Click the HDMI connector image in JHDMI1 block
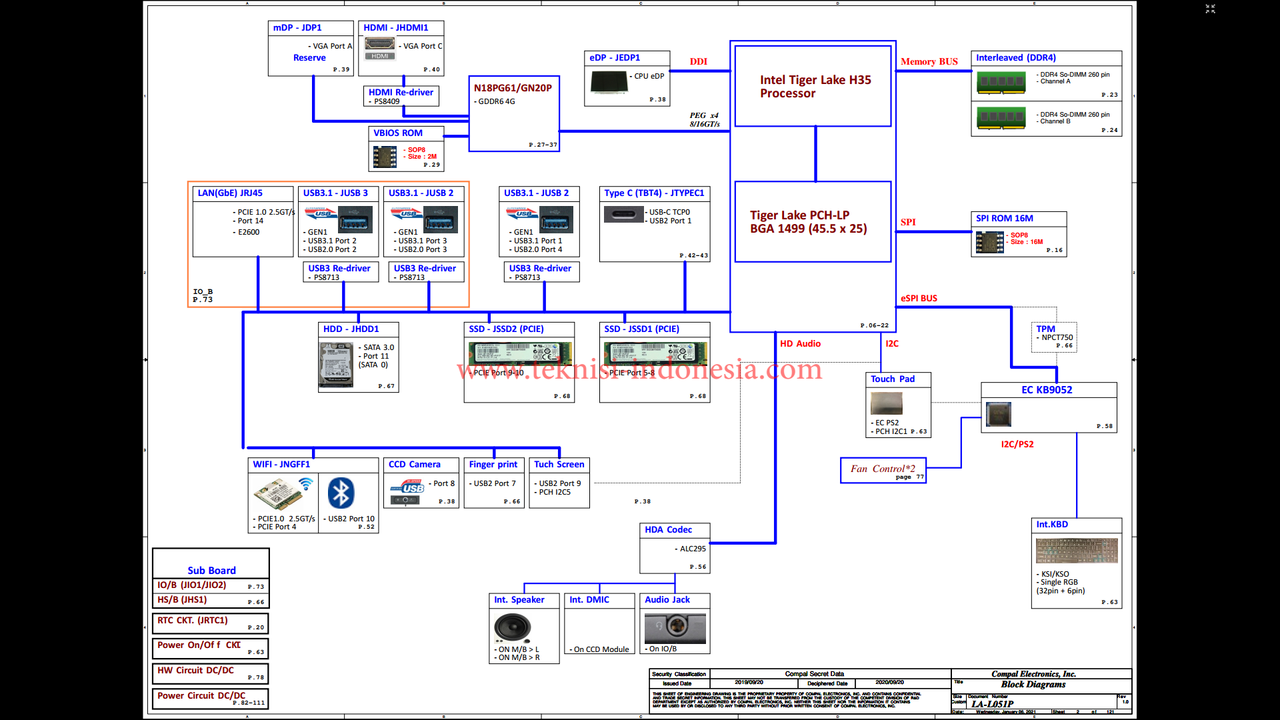1280x720 pixels. click(379, 44)
